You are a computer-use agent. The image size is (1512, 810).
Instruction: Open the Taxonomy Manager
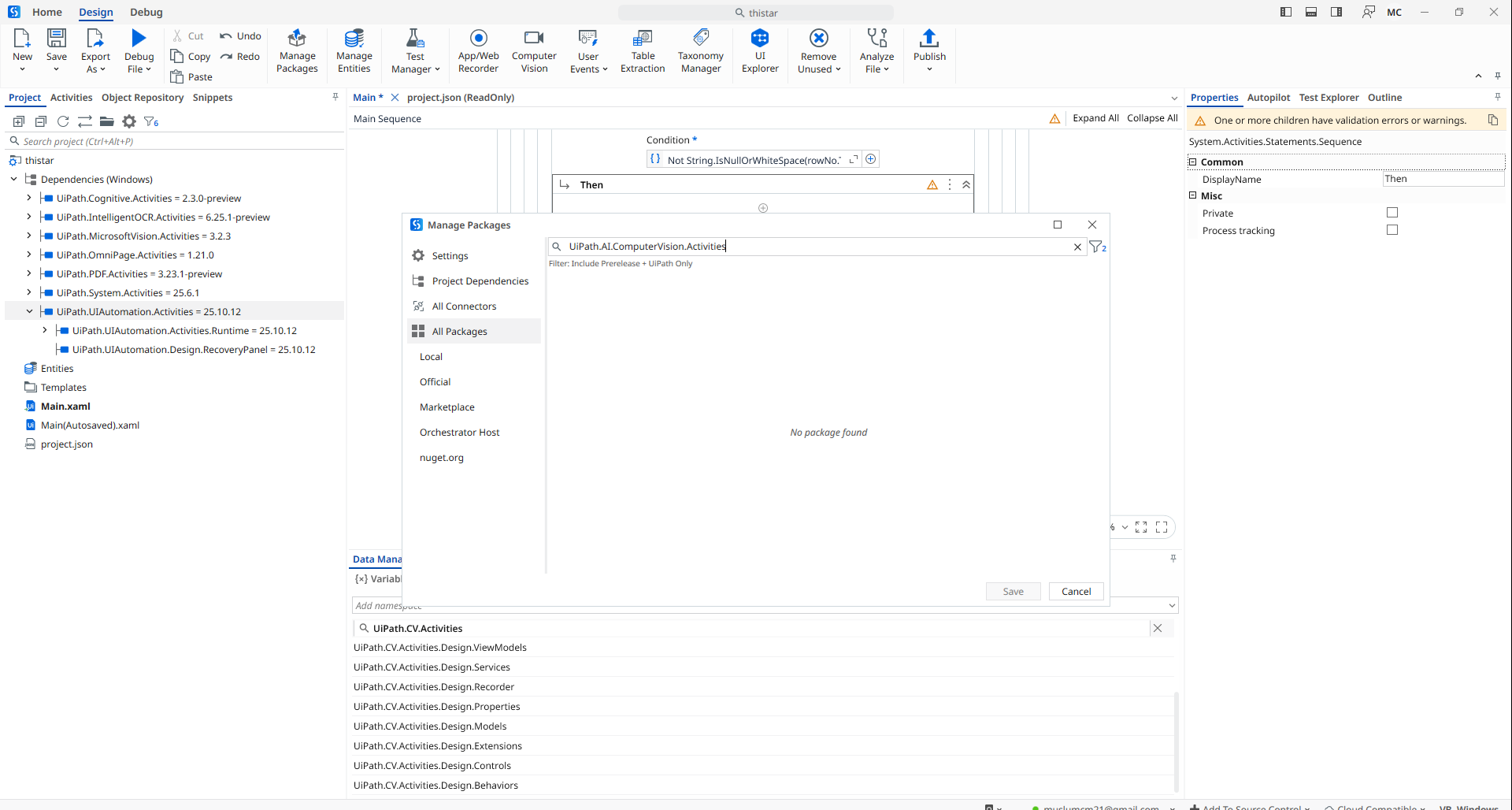click(x=701, y=51)
